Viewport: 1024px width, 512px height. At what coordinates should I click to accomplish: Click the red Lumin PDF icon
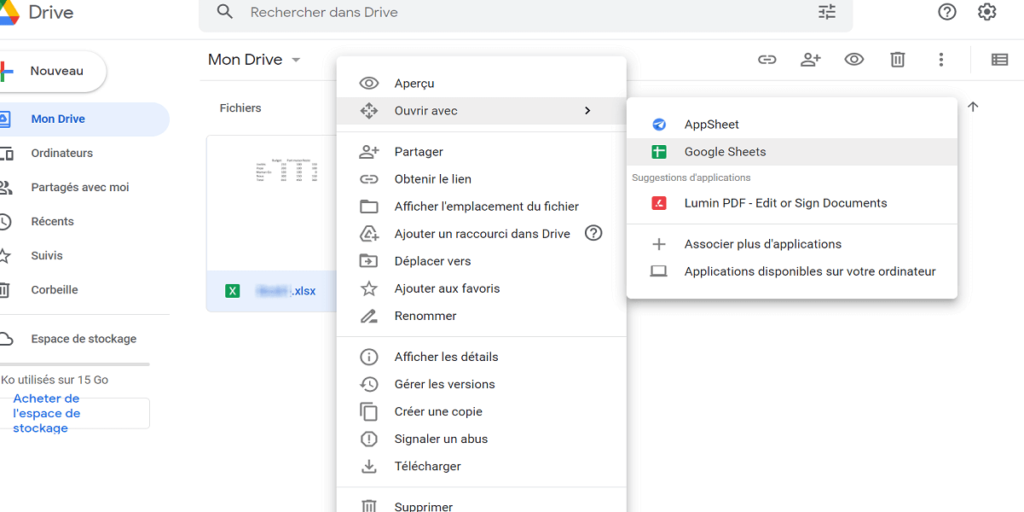pyautogui.click(x=659, y=203)
